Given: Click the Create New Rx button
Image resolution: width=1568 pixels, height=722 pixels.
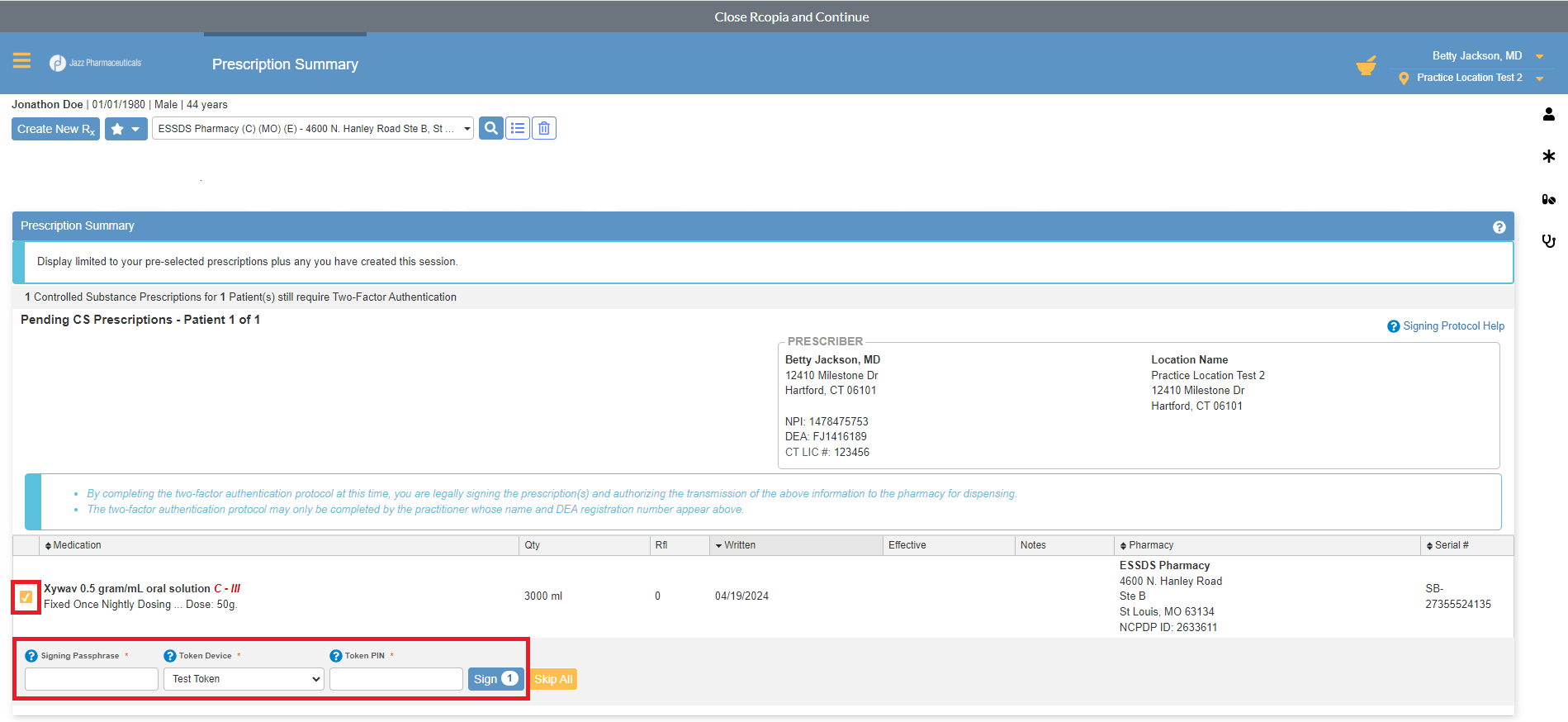Looking at the screenshot, I should [55, 129].
